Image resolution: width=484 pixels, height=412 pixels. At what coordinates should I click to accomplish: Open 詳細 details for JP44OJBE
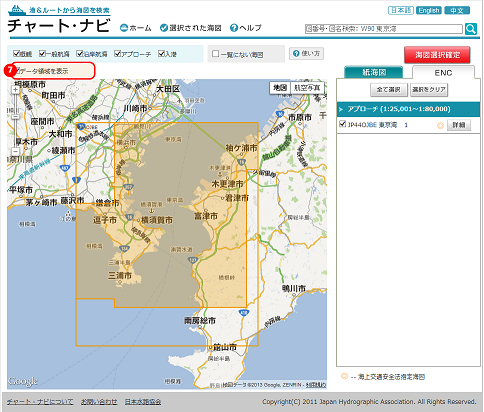459,125
